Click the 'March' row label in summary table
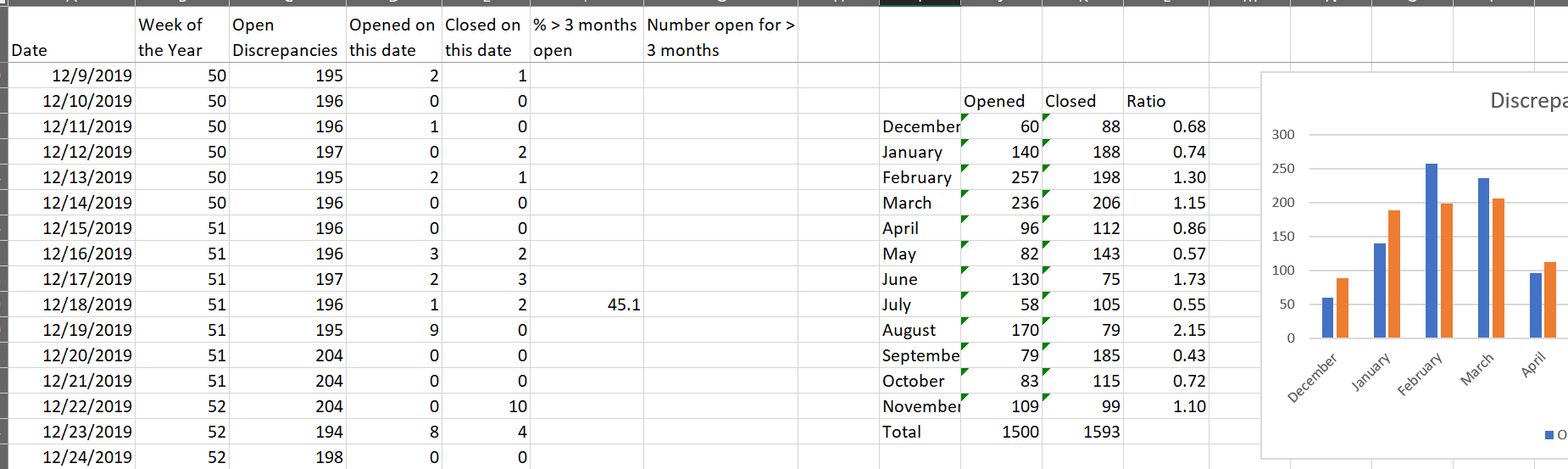This screenshot has width=1568, height=469. pos(920,203)
